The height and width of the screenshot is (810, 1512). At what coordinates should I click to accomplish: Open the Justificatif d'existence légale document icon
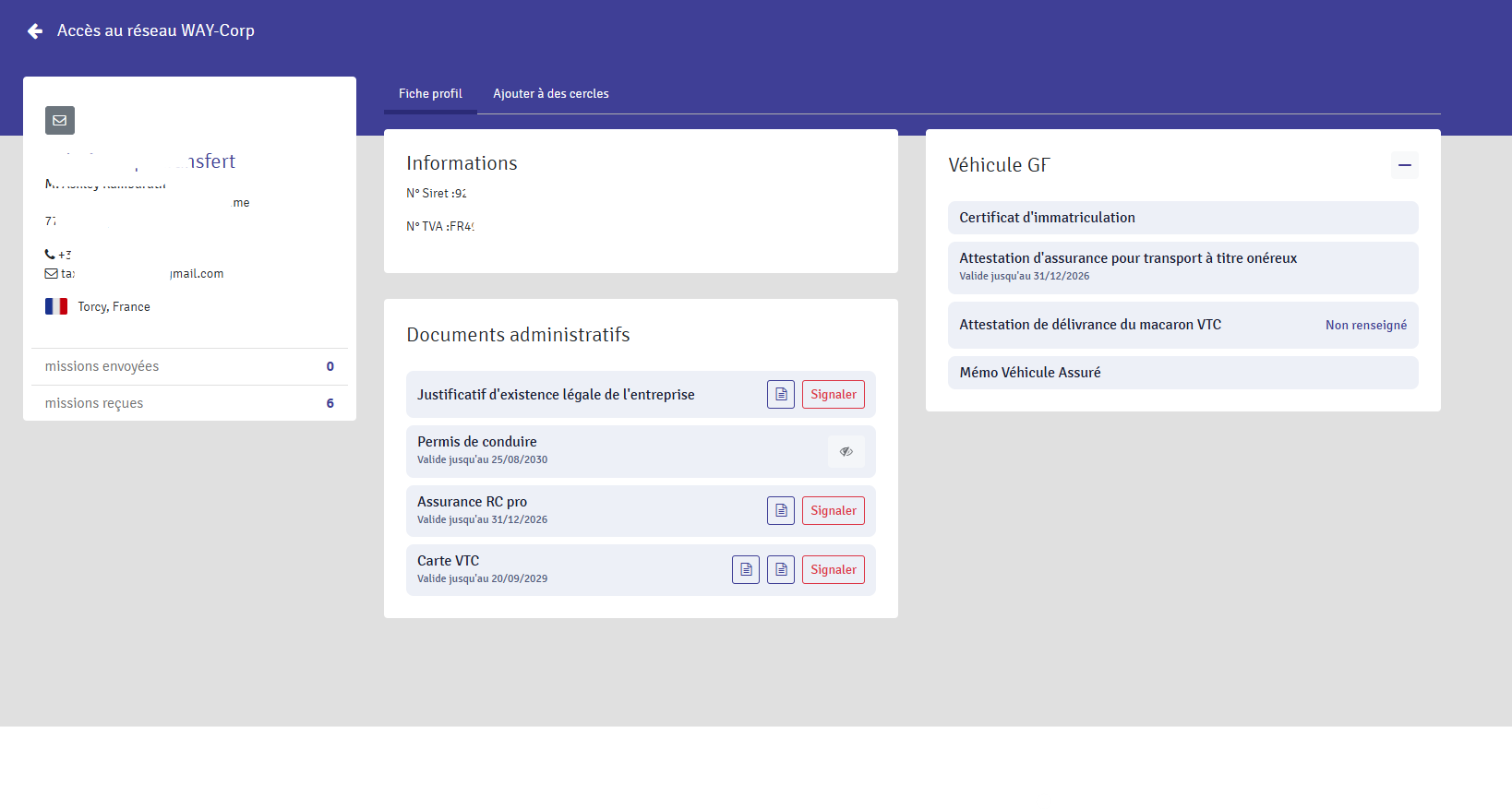[781, 395]
